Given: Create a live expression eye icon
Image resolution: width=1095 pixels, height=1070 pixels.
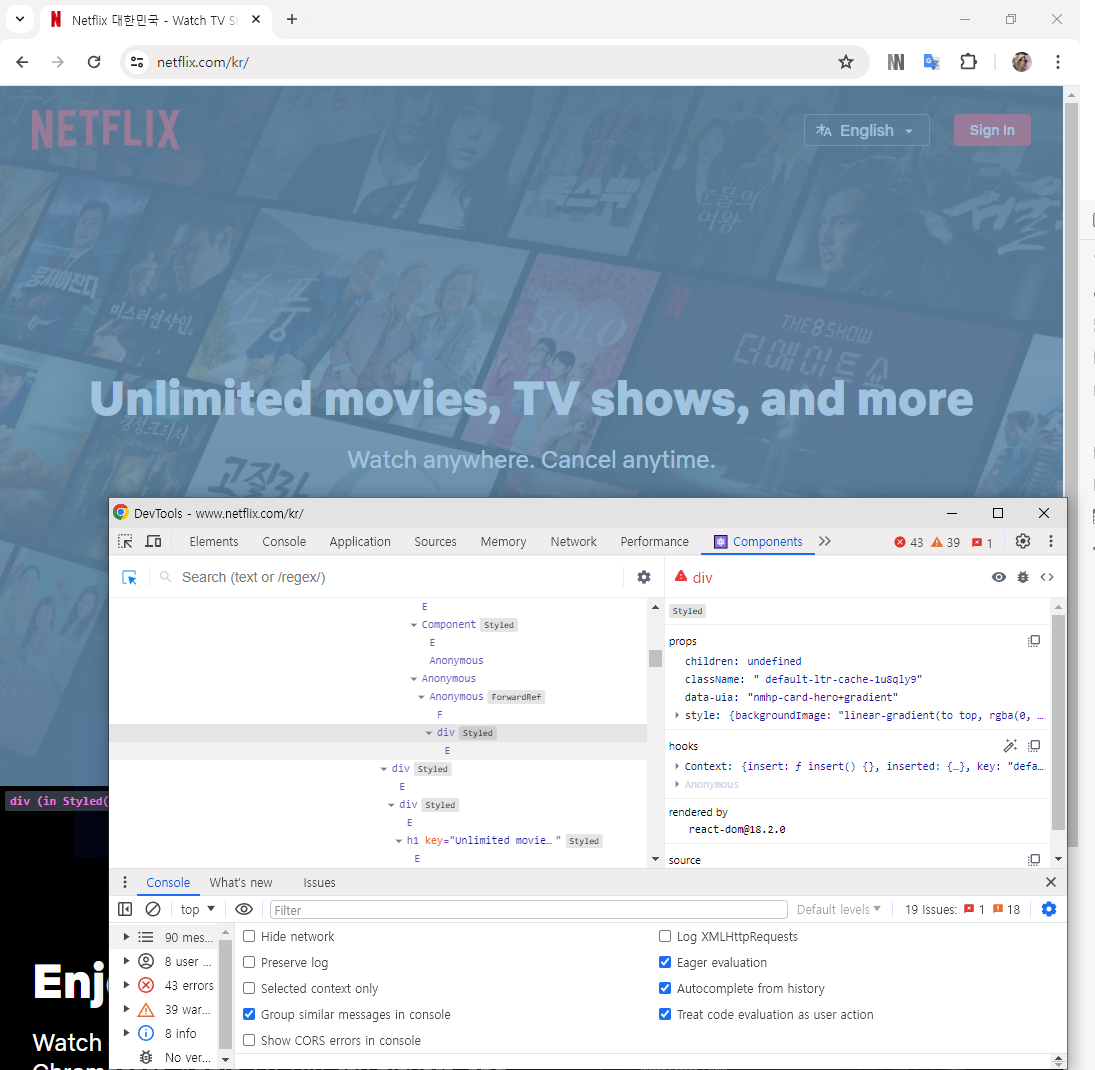Looking at the screenshot, I should point(244,909).
